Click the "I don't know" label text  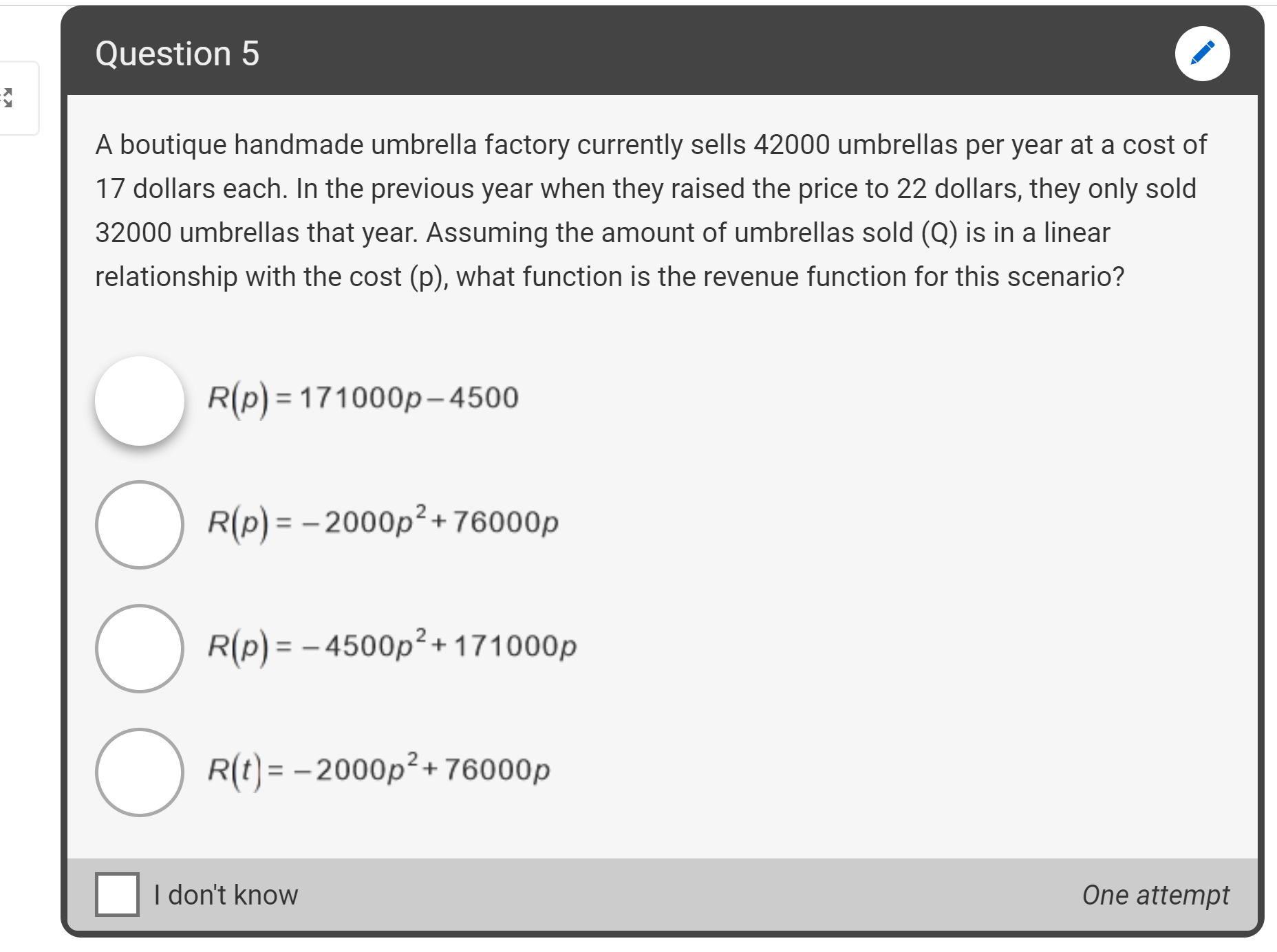coord(226,895)
